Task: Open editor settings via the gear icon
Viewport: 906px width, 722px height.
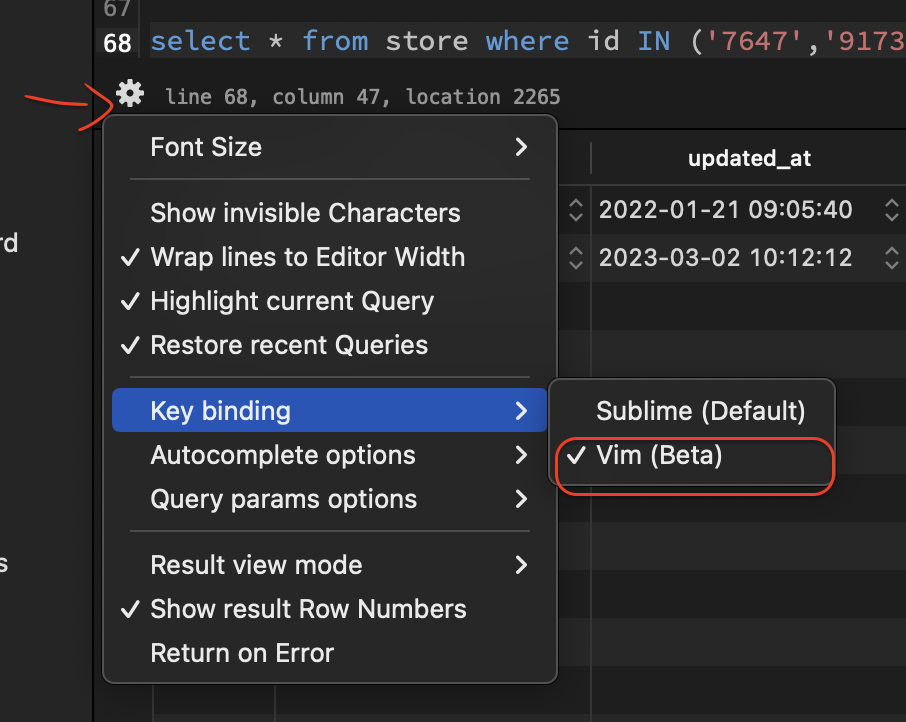Action: (x=129, y=93)
